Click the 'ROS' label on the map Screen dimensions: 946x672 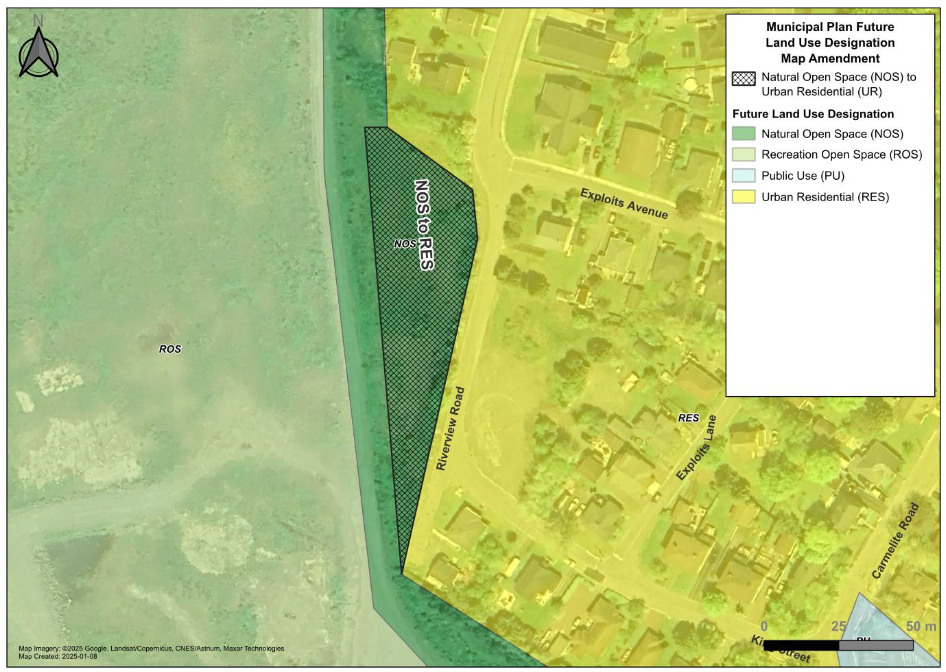coord(169,349)
